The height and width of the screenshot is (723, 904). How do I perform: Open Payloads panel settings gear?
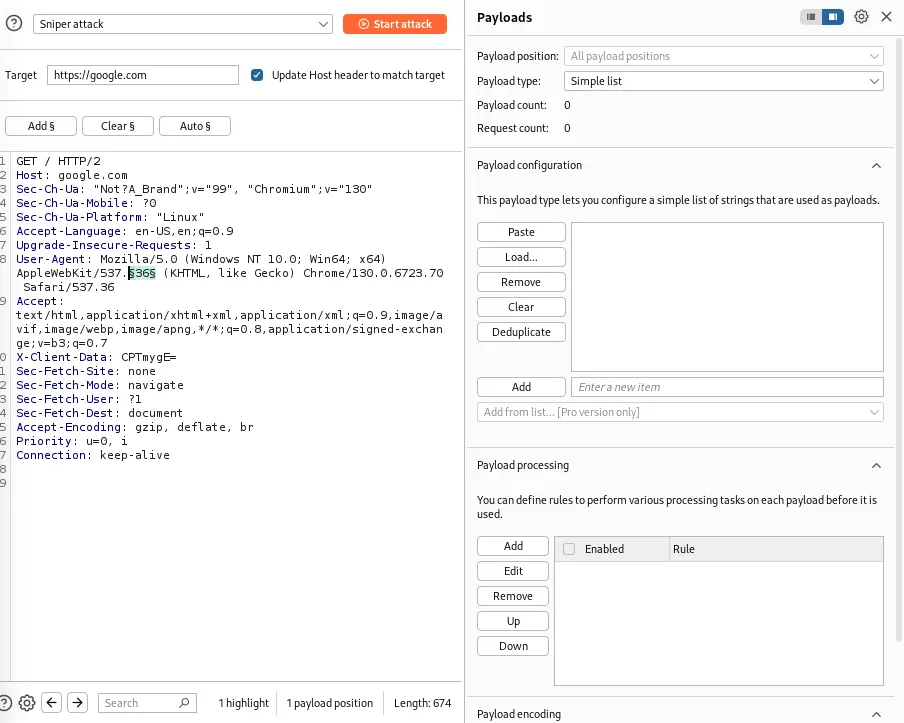tap(861, 17)
